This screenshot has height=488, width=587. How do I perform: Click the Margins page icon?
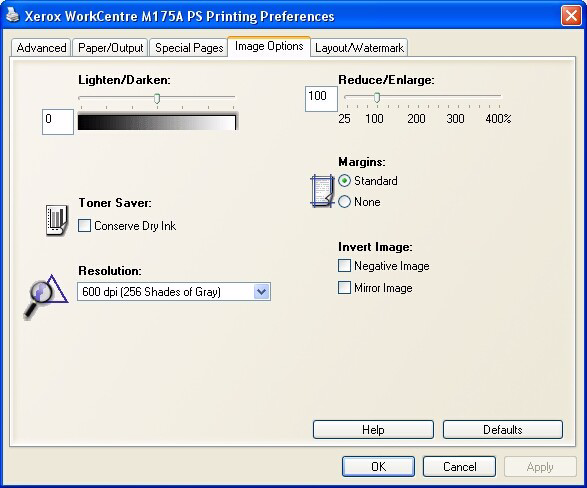click(322, 191)
